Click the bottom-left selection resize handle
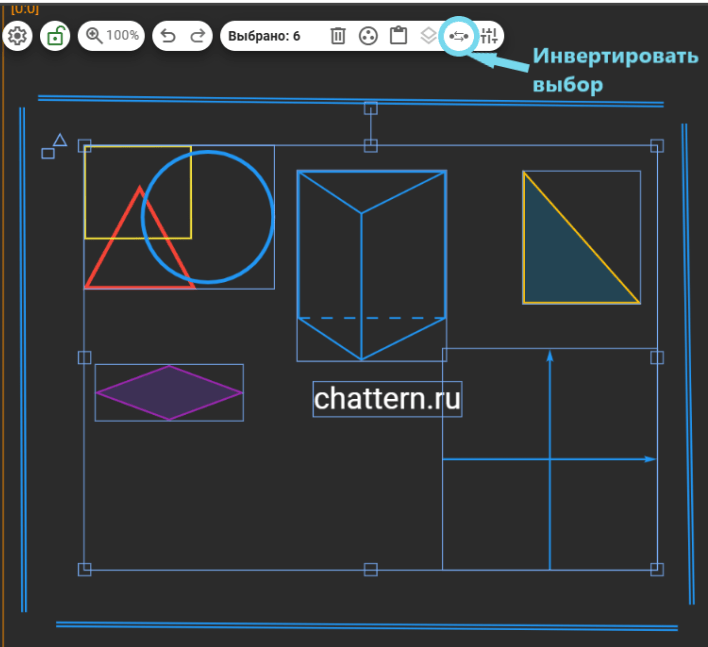 pos(84,569)
